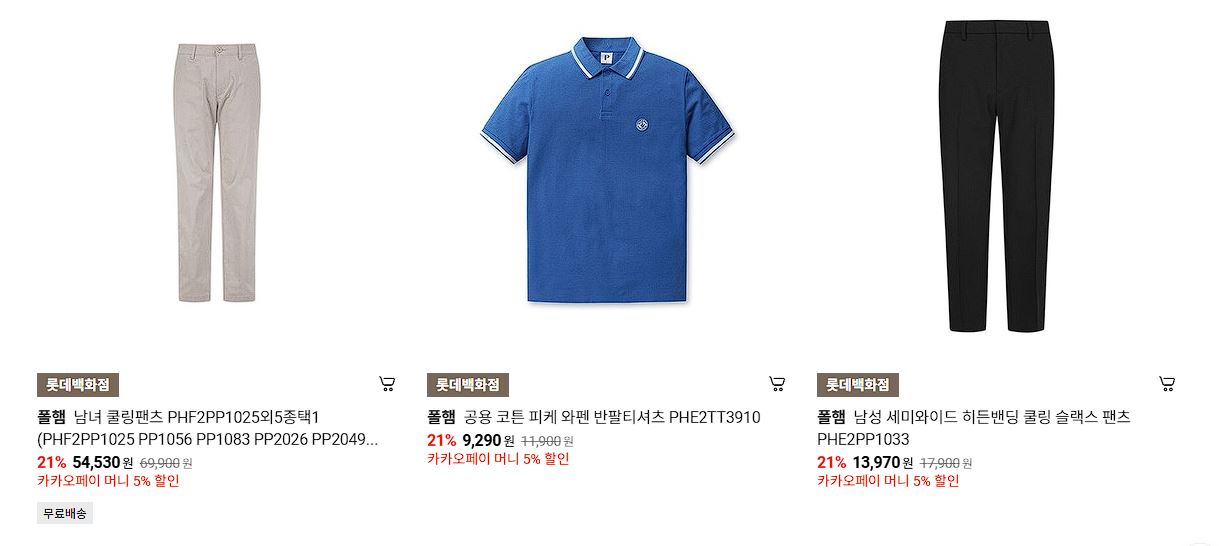
Task: Click 롯데백화점 badge above the polo shirt title
Action: pyautogui.click(x=468, y=385)
